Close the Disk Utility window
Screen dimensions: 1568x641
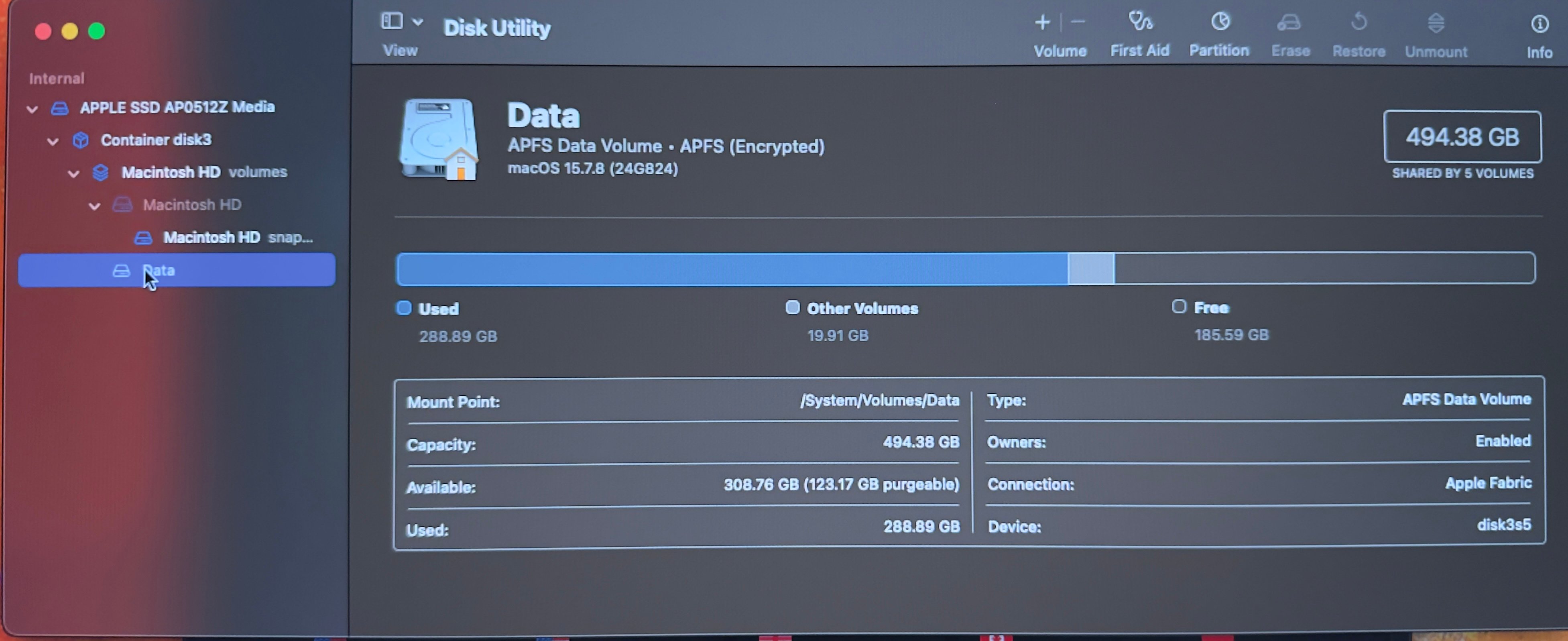point(43,31)
